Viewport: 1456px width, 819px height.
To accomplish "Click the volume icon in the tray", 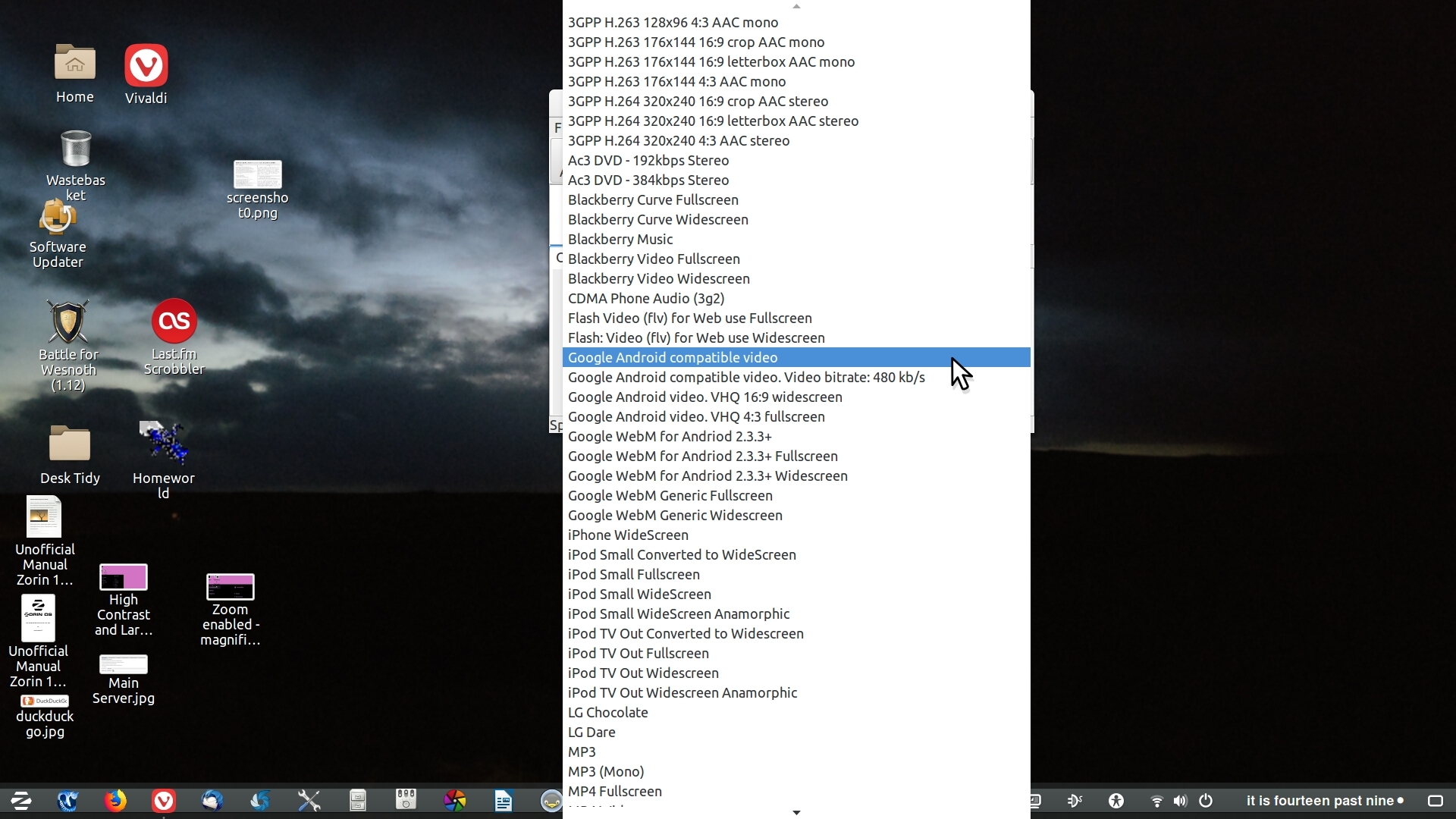I will click(1180, 801).
